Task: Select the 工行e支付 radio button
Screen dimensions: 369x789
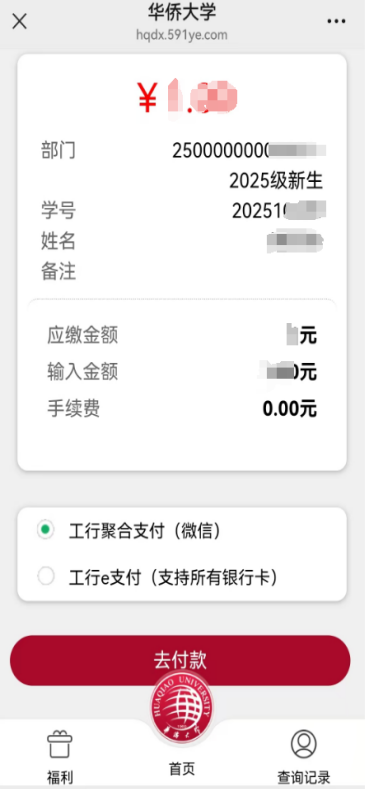Action: tap(46, 577)
